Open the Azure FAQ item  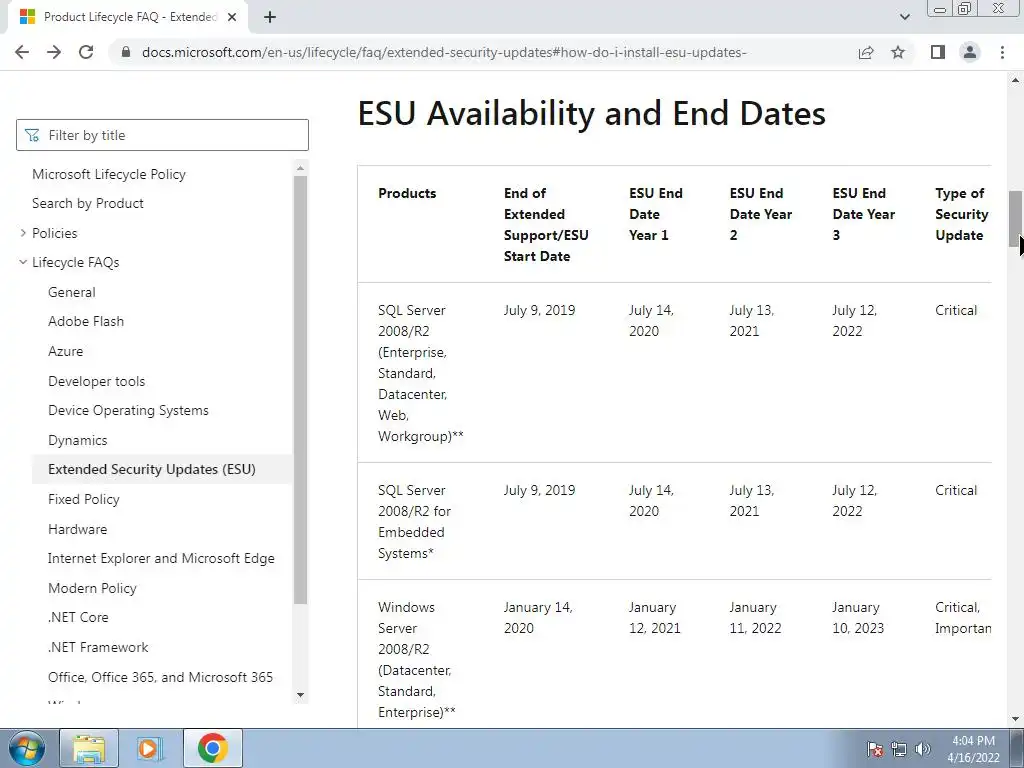[65, 351]
